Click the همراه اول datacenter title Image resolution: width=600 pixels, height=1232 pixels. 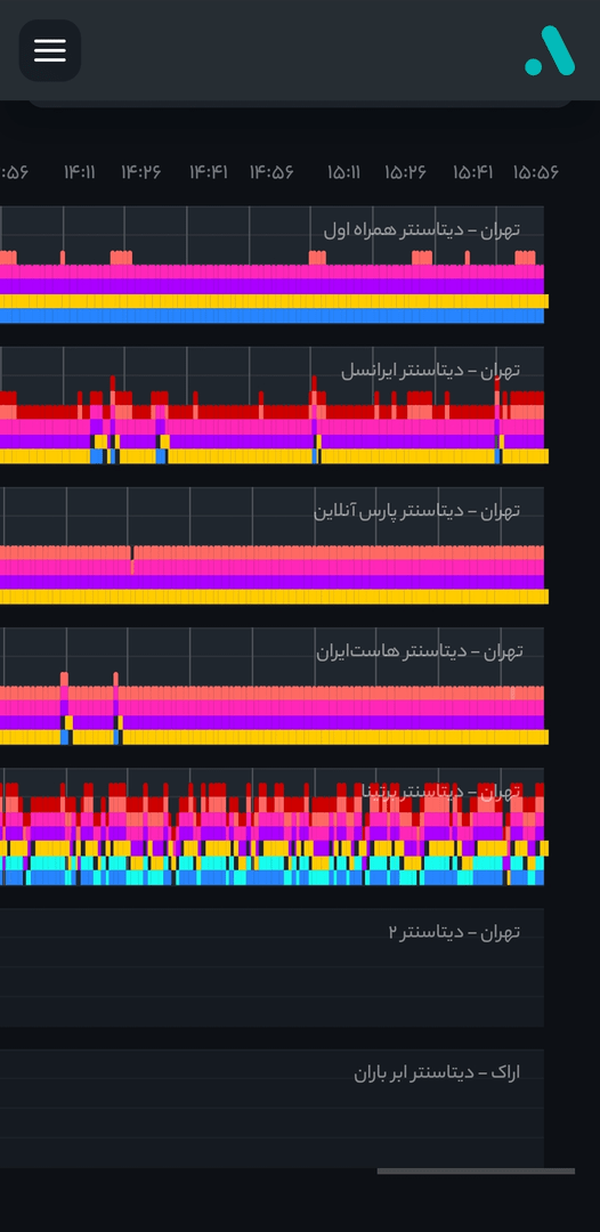(421, 230)
